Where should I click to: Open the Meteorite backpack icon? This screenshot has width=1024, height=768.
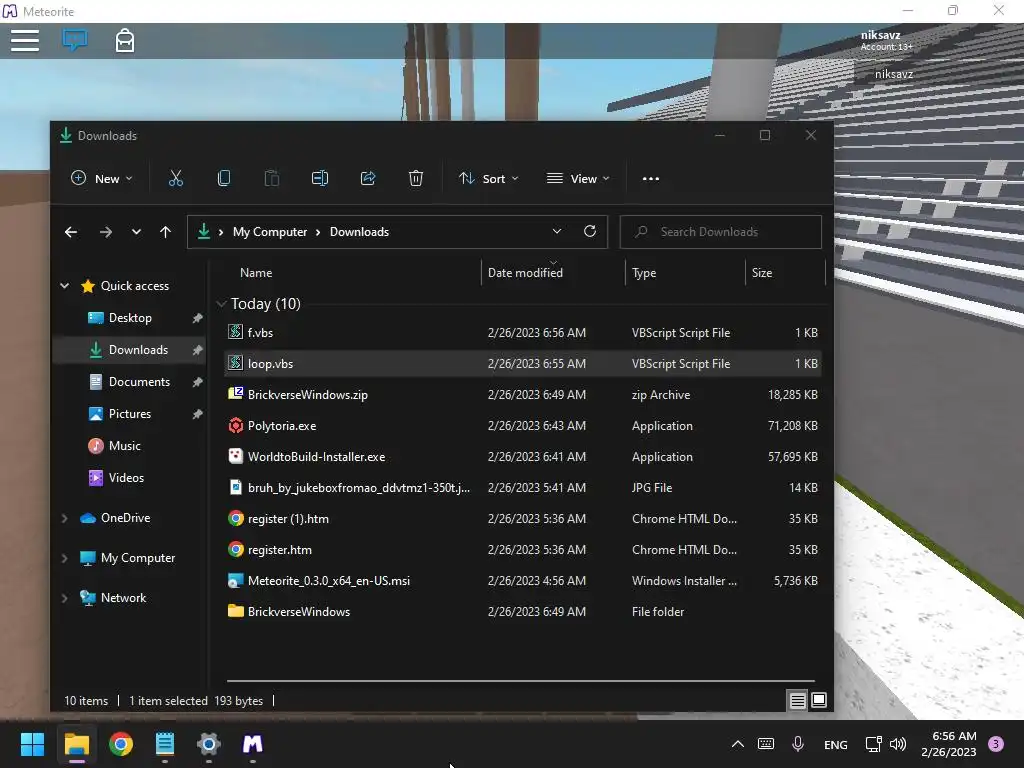tap(125, 40)
